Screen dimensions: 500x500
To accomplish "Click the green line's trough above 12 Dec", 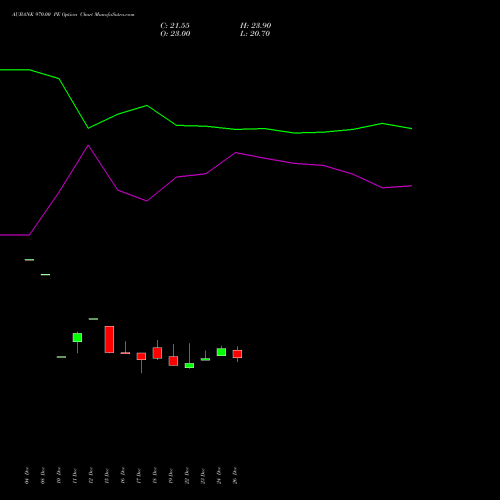I will click(x=88, y=128).
